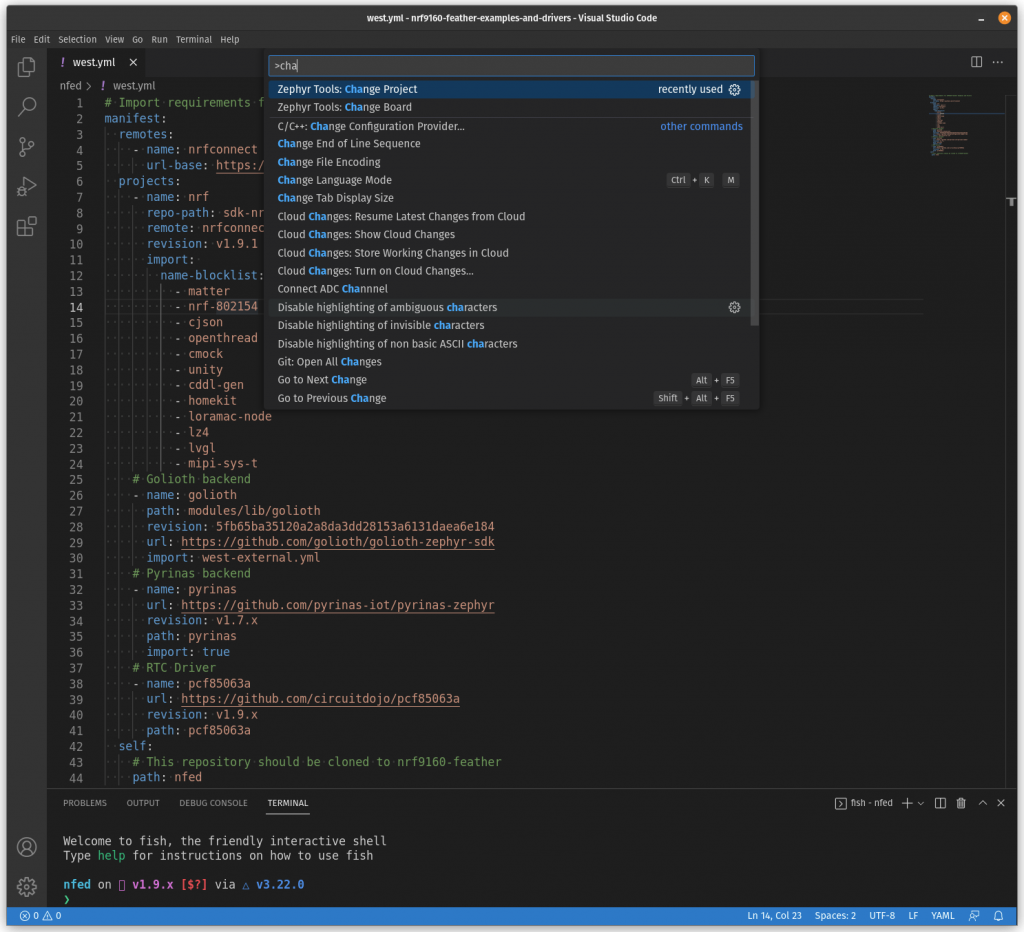The width and height of the screenshot is (1024, 932).
Task: Kill terminal with the trash icon
Action: pyautogui.click(x=961, y=803)
